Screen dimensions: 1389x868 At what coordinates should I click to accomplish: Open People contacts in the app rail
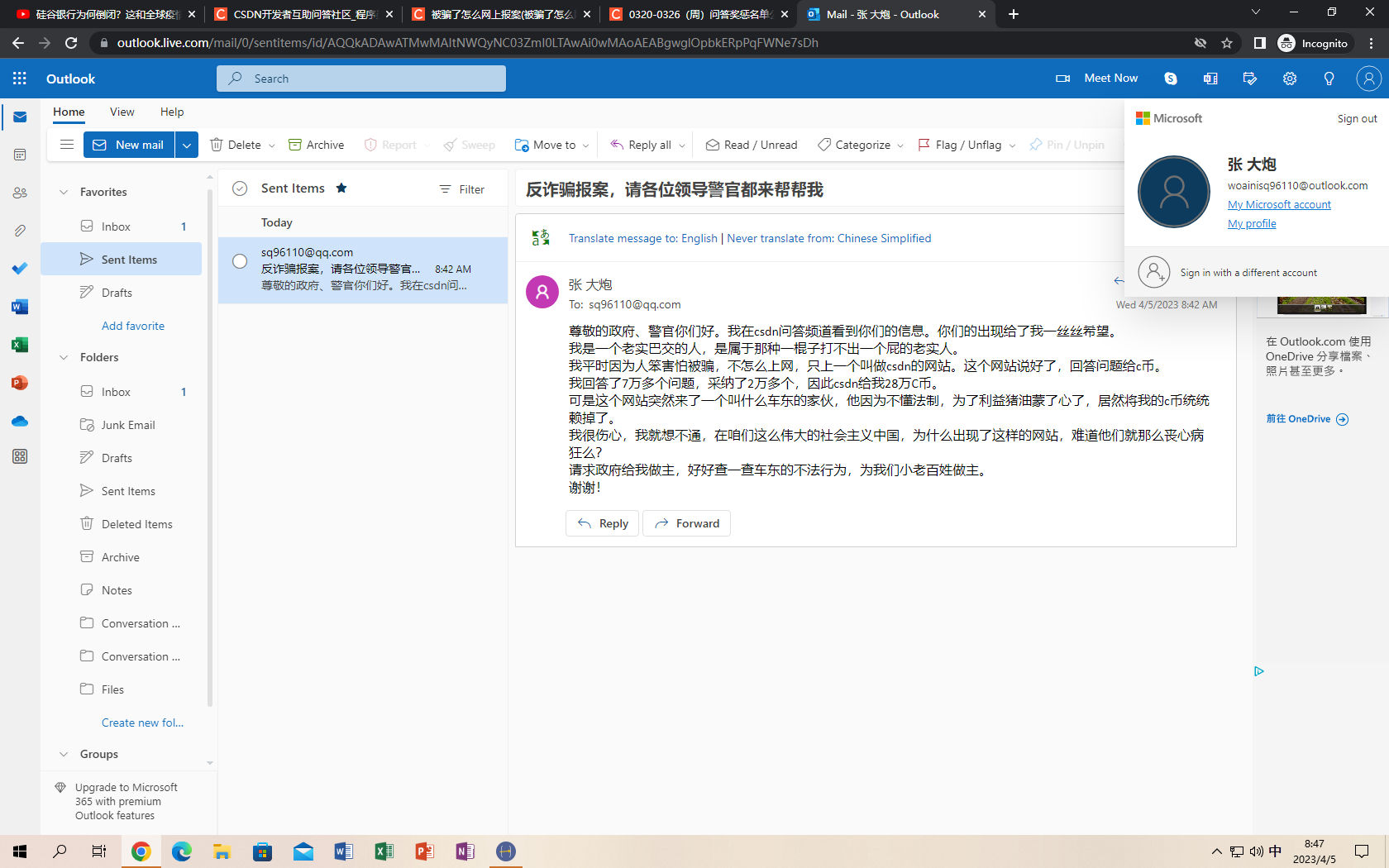click(20, 193)
